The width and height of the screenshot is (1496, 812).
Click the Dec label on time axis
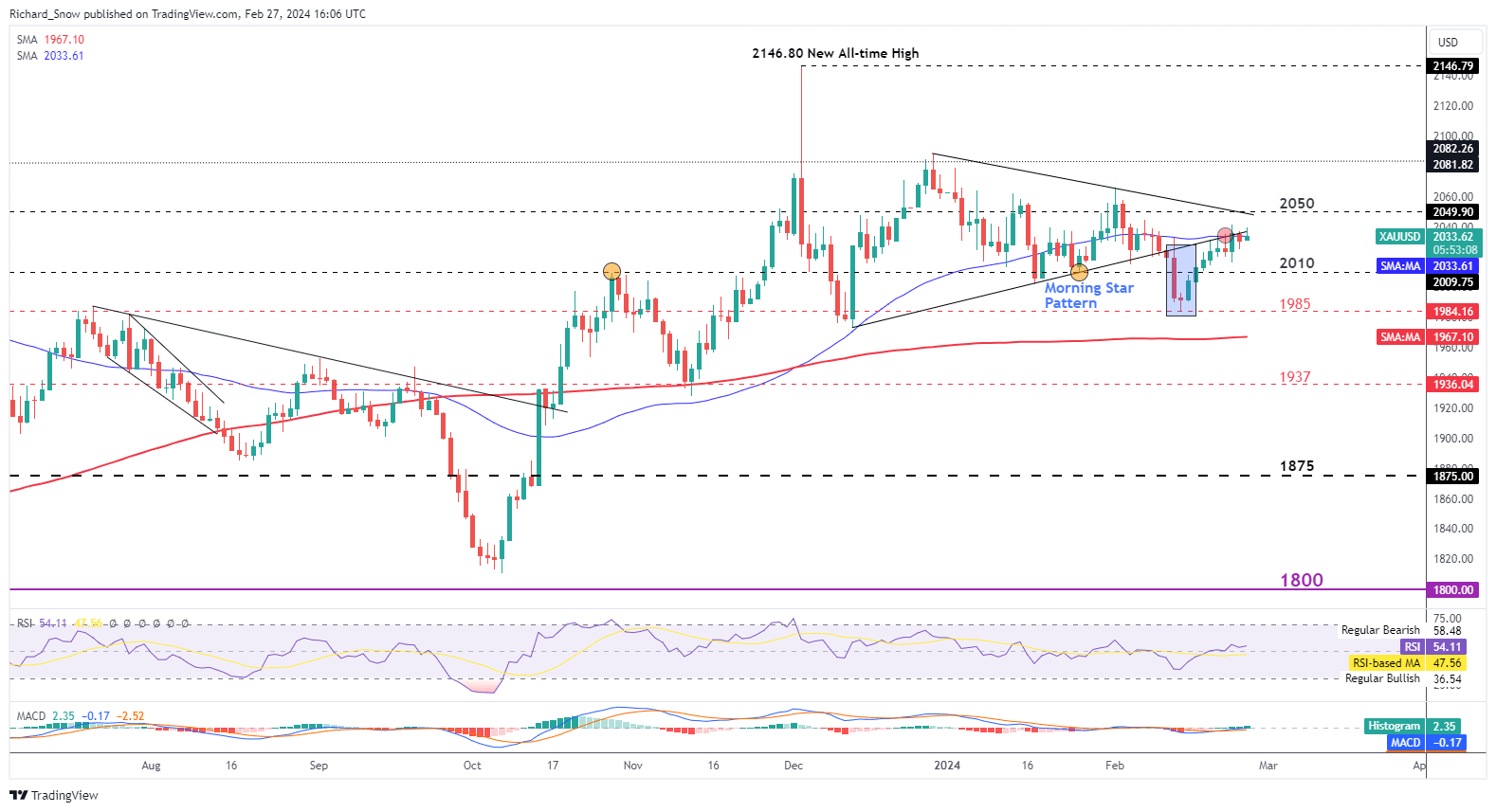pyautogui.click(x=794, y=766)
